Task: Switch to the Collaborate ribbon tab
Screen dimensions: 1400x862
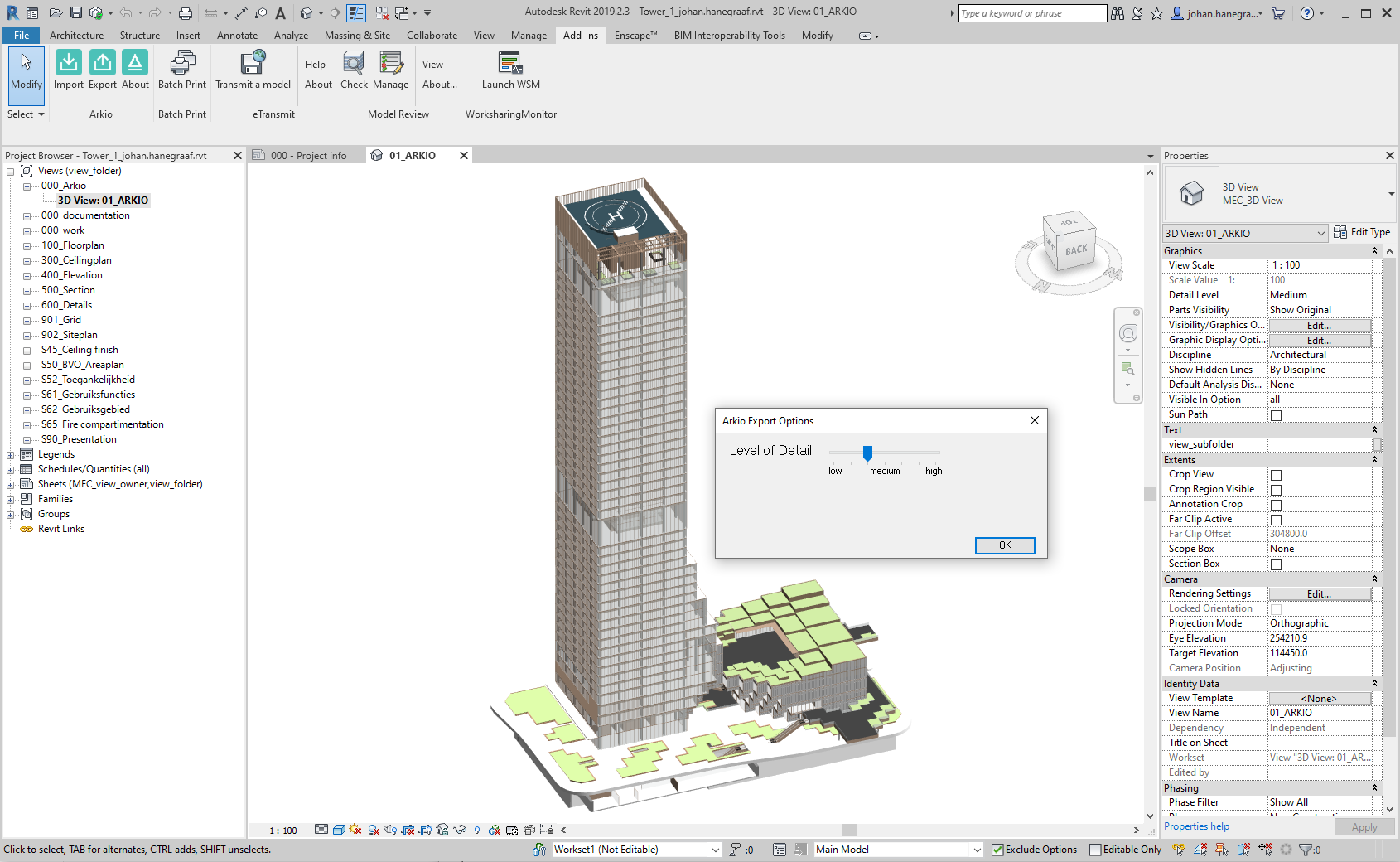Action: click(432, 36)
